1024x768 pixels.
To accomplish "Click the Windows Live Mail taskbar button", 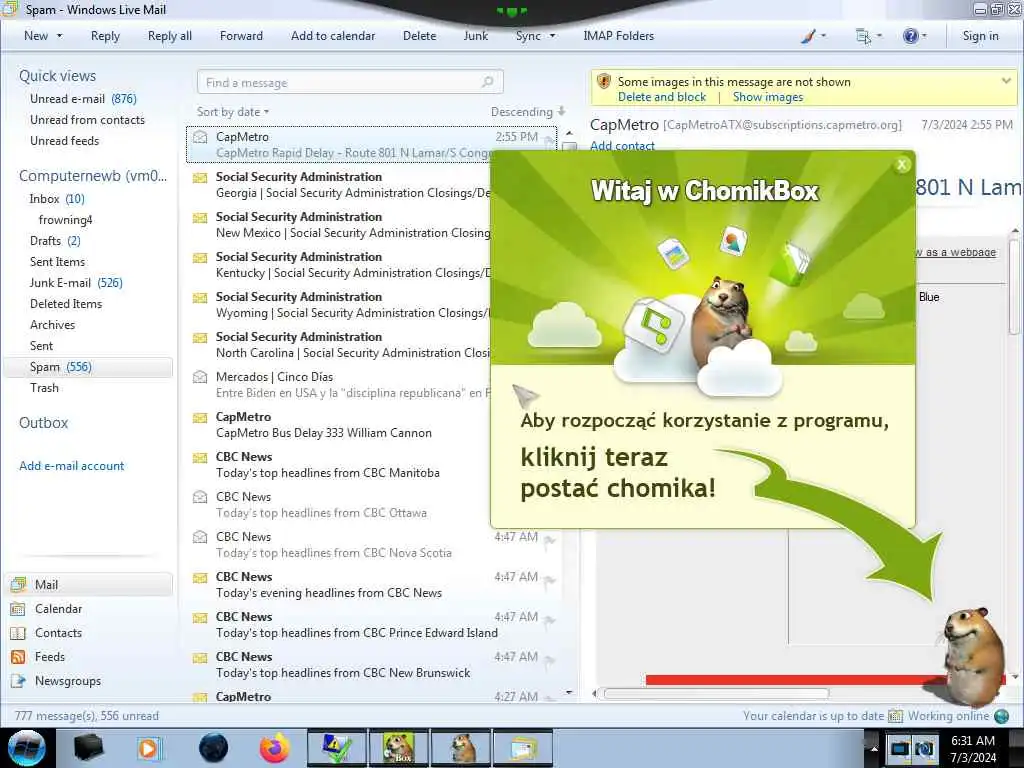I will [x=524, y=748].
